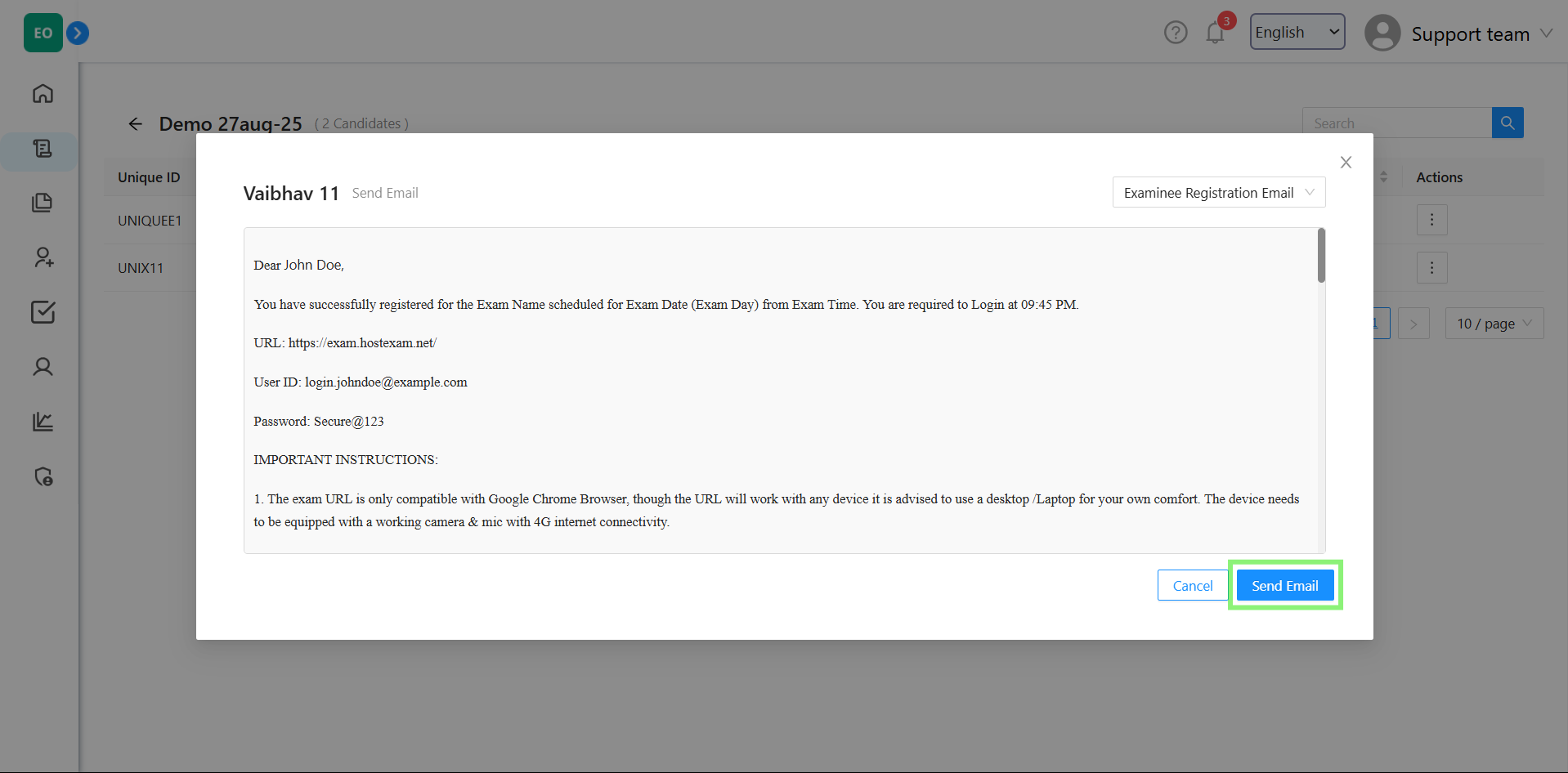The image size is (1568, 773).
Task: Open the exam list sidebar icon
Action: click(43, 149)
